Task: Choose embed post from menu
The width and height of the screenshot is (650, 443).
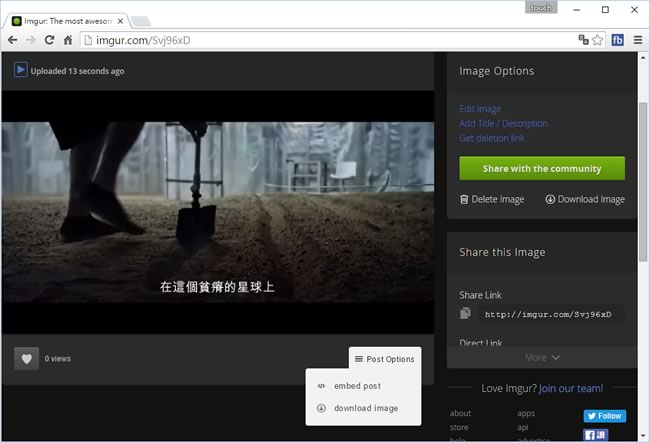Action: pos(357,386)
